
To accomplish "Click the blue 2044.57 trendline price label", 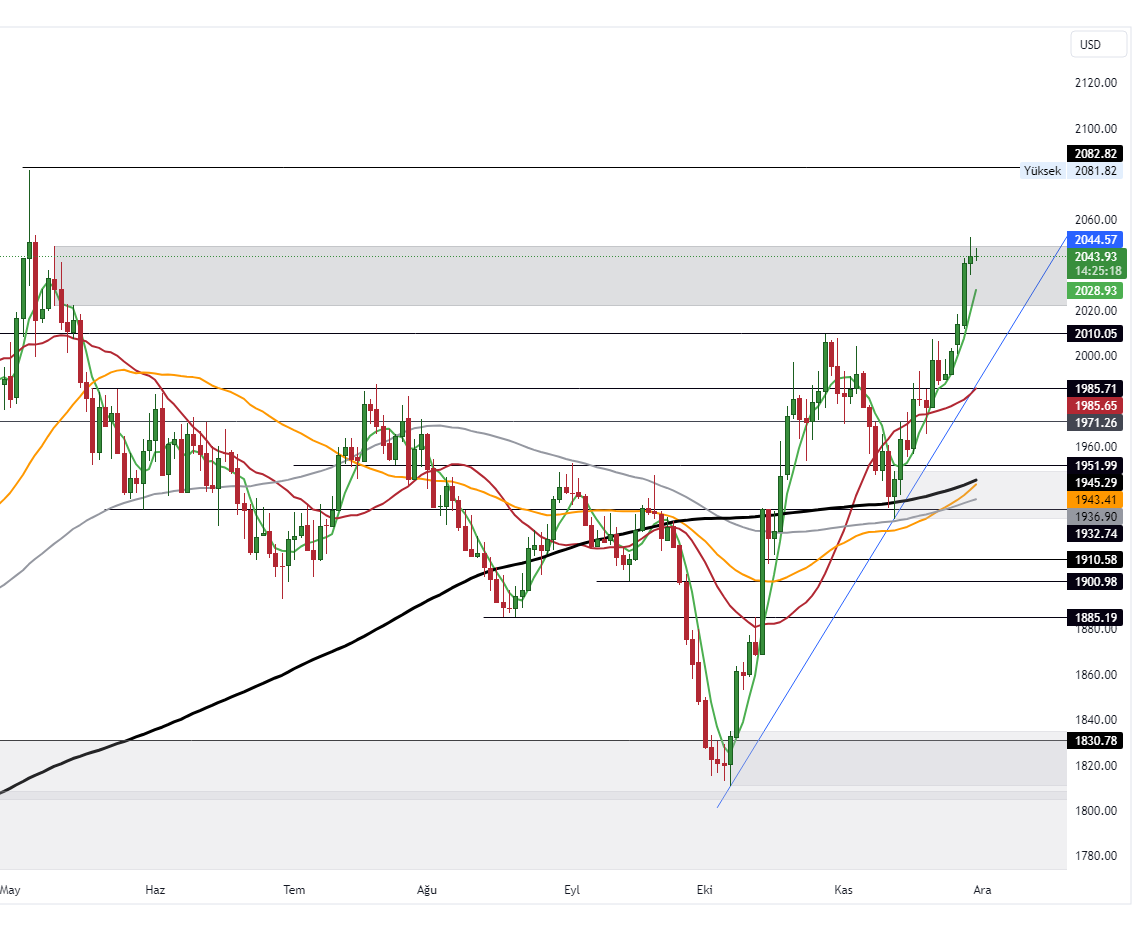I will 1095,240.
